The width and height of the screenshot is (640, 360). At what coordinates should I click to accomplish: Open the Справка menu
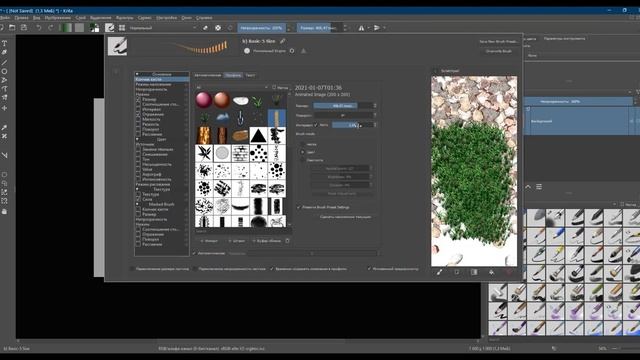[204, 18]
